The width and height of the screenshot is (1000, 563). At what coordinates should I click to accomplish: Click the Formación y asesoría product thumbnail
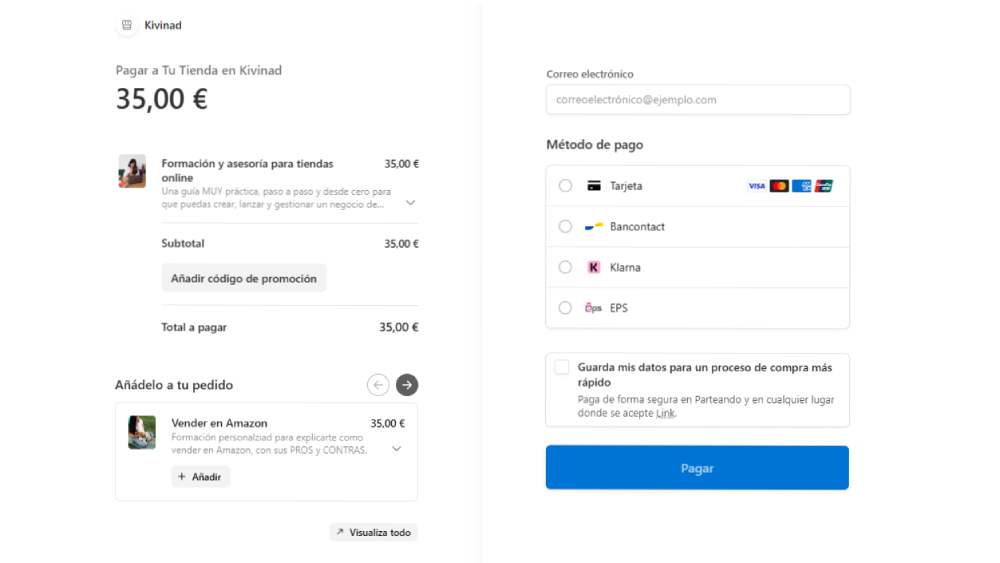(x=132, y=171)
